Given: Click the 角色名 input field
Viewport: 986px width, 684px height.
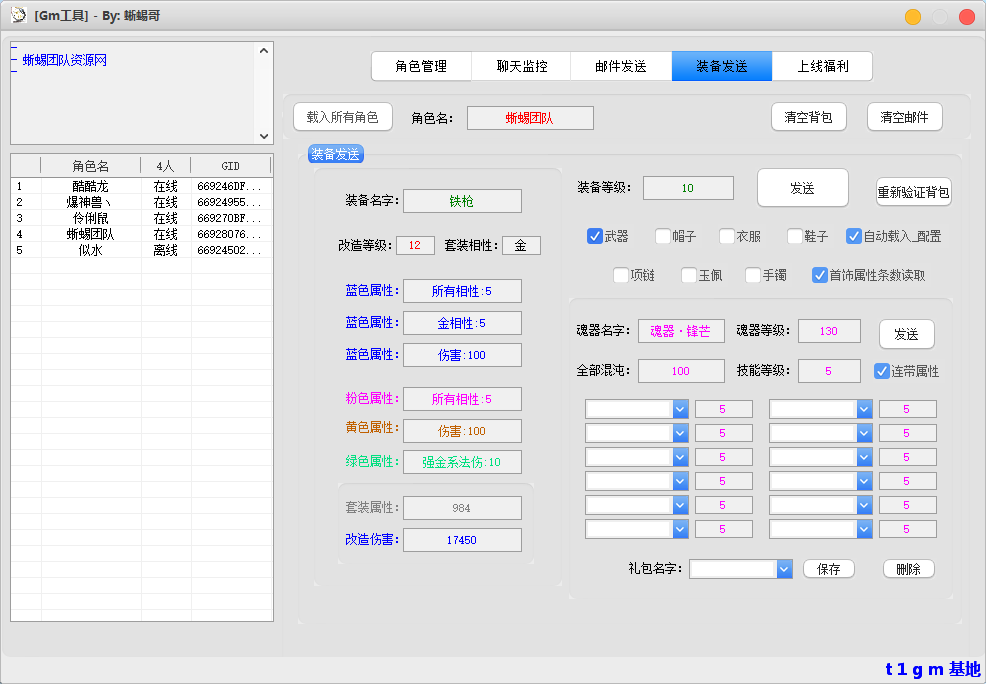Looking at the screenshot, I should click(x=530, y=118).
